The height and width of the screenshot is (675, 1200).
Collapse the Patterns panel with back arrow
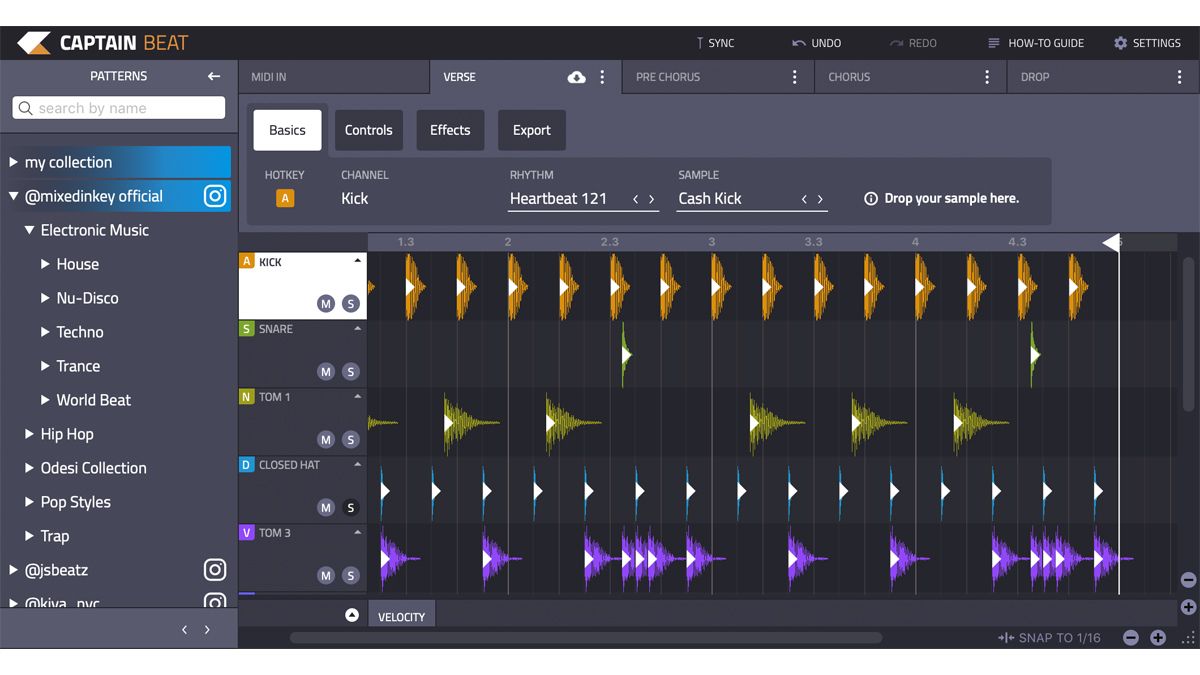[214, 76]
